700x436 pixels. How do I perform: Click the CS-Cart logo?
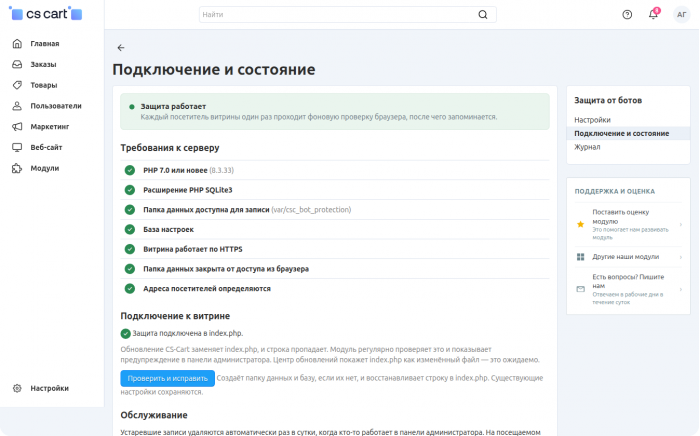(46, 14)
